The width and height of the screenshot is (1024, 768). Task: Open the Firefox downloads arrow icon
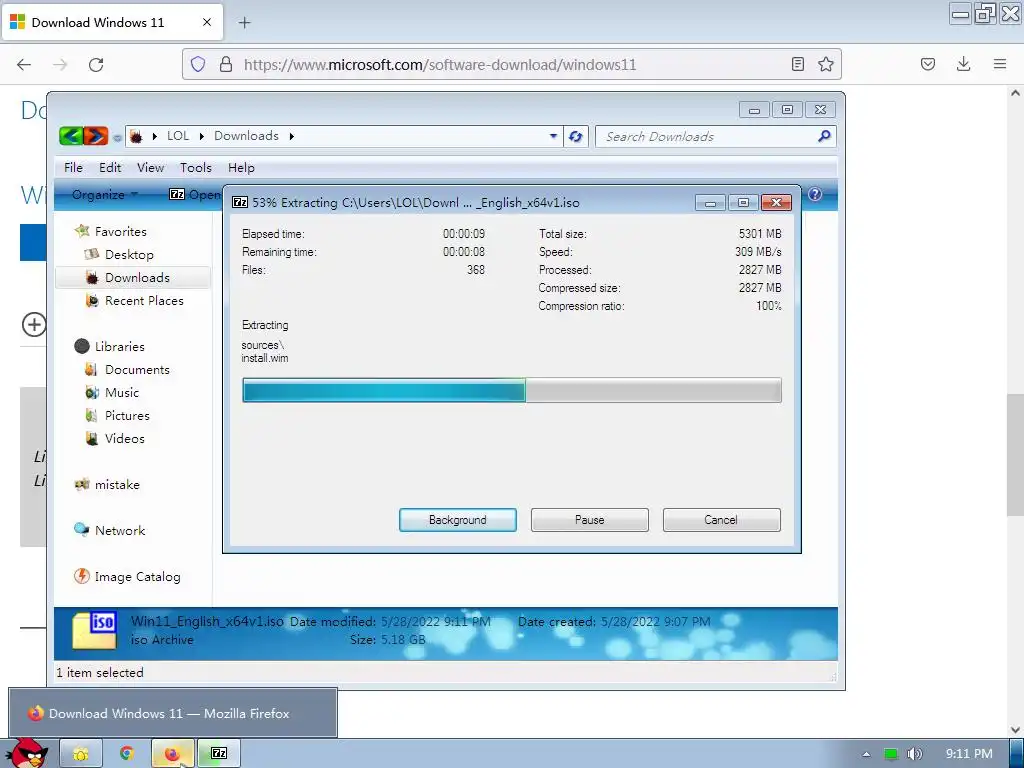click(963, 64)
